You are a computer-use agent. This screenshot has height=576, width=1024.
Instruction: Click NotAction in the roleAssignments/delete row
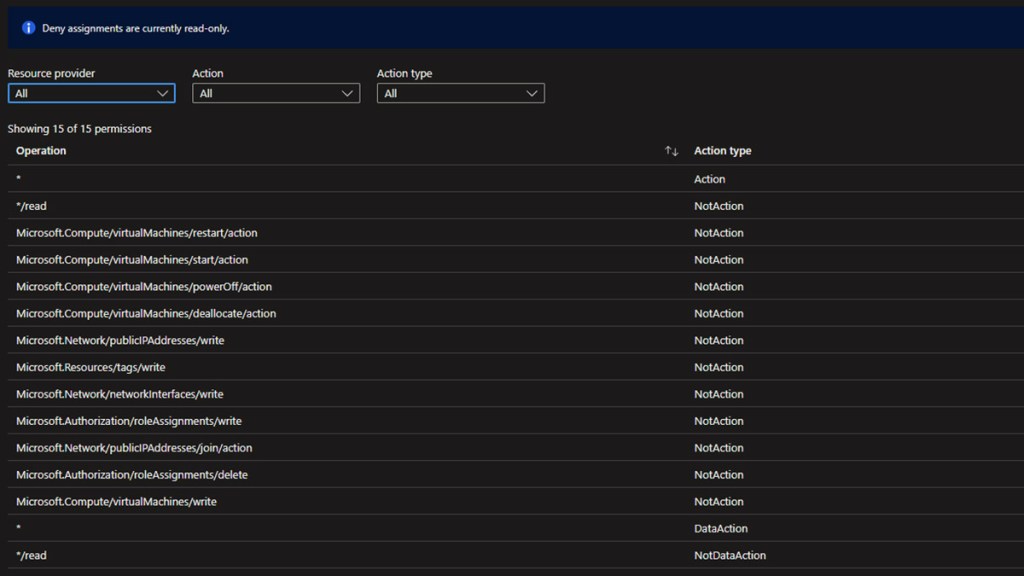click(718, 475)
